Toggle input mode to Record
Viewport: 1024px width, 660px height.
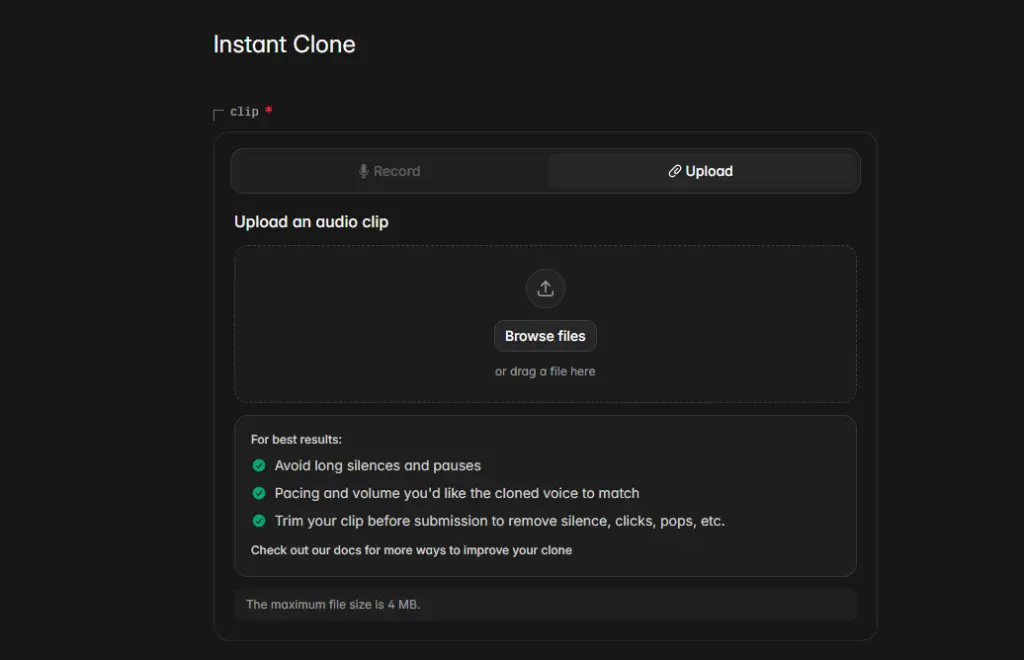point(389,170)
